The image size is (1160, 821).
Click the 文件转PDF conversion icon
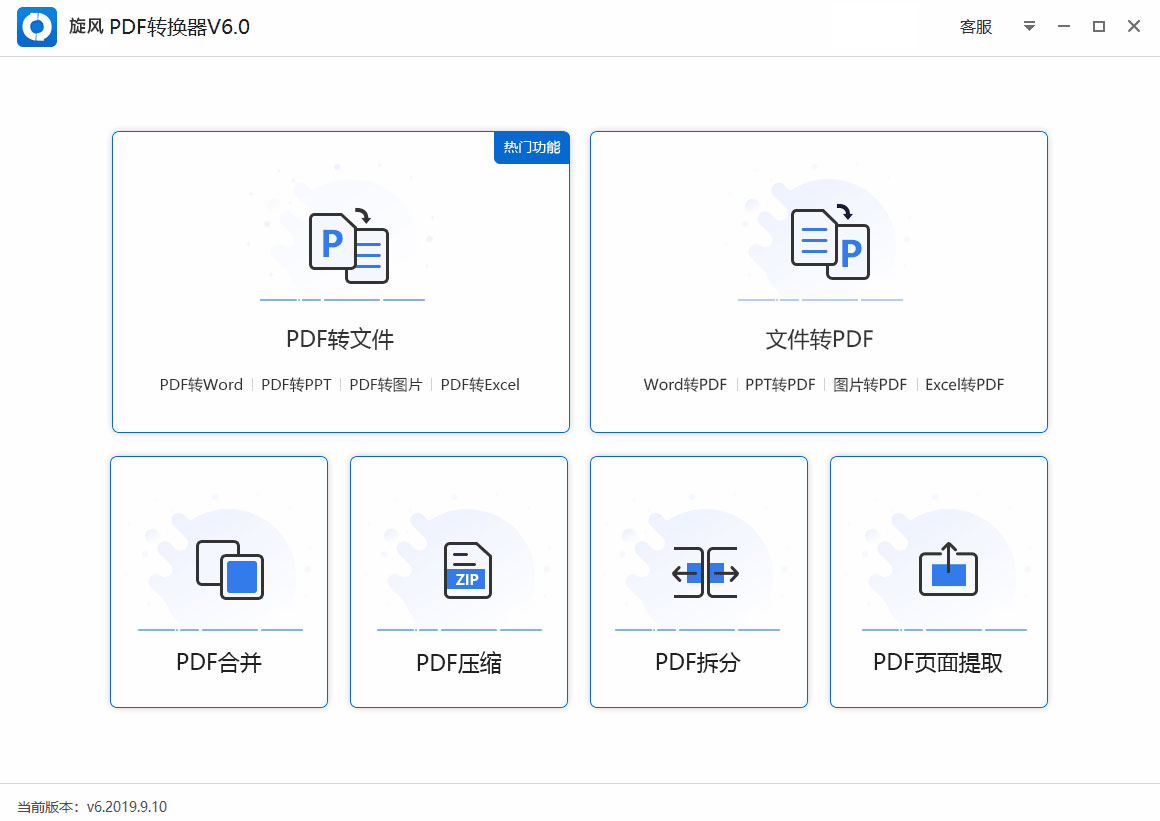tap(829, 244)
